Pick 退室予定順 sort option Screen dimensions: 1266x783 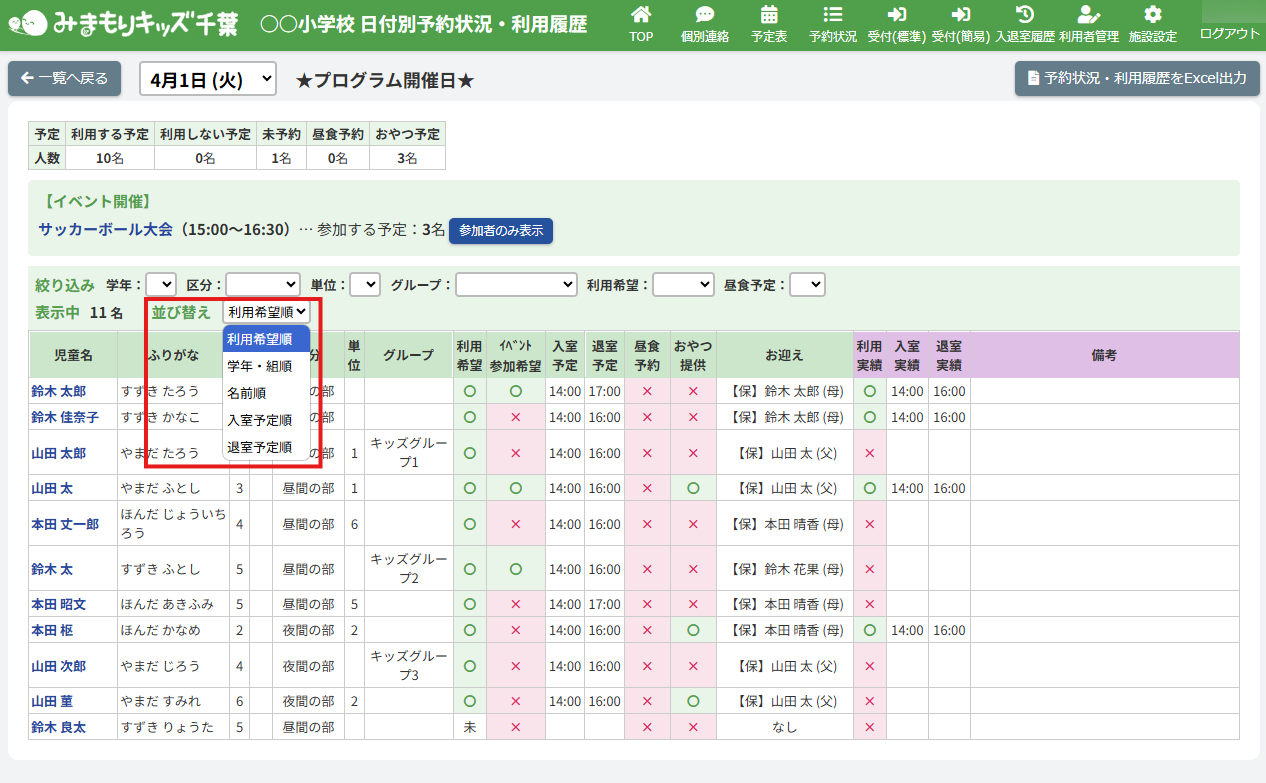tap(260, 447)
